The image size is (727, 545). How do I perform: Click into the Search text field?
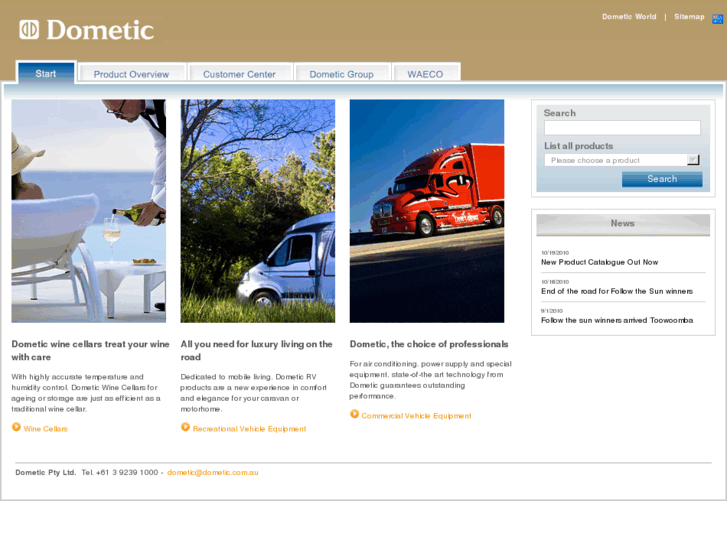point(622,128)
